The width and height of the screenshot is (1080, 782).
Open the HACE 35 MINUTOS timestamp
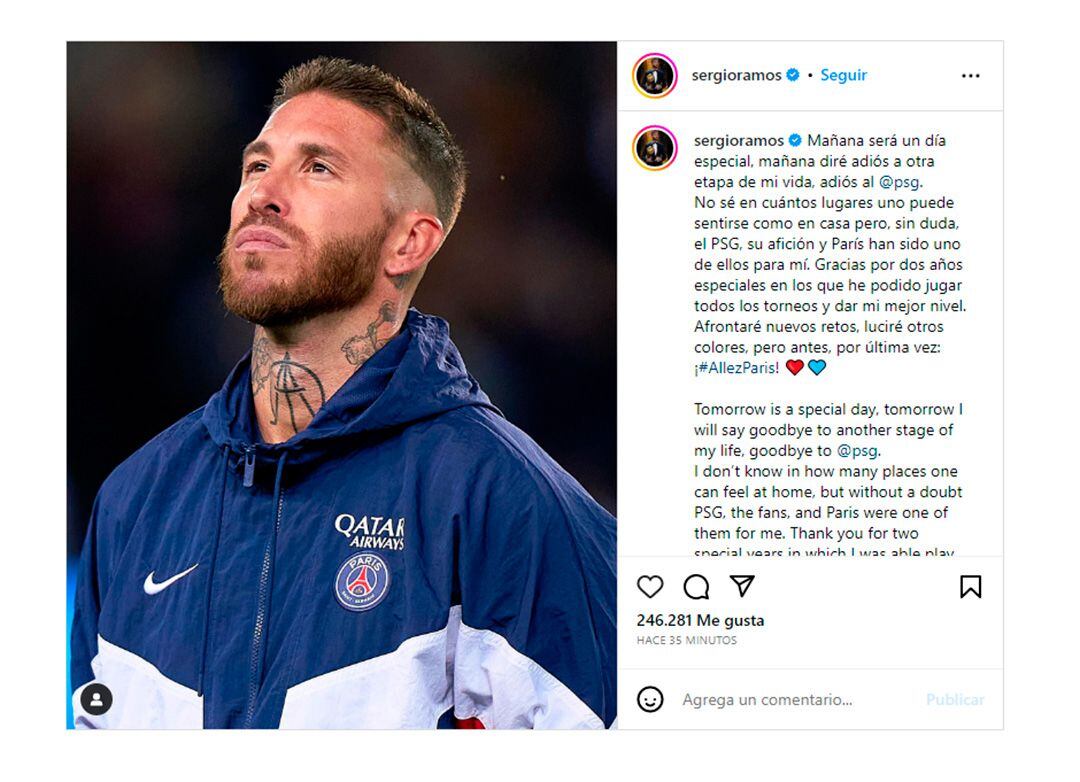pos(686,640)
